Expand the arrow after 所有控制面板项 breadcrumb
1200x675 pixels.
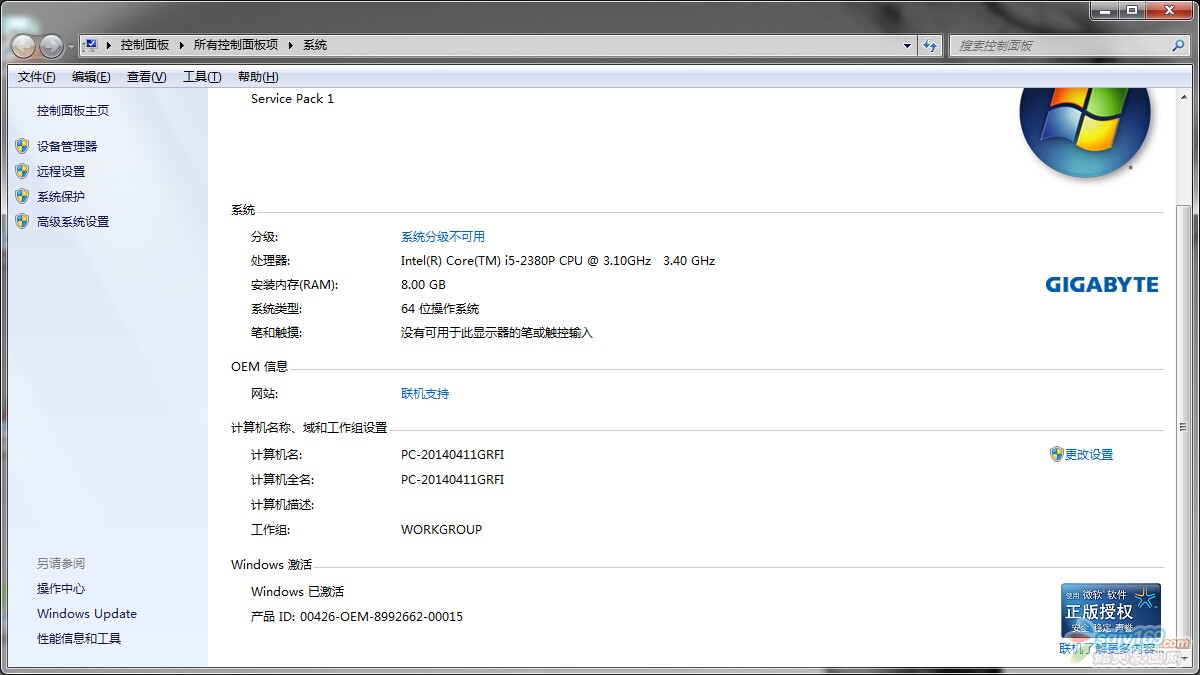[x=291, y=45]
